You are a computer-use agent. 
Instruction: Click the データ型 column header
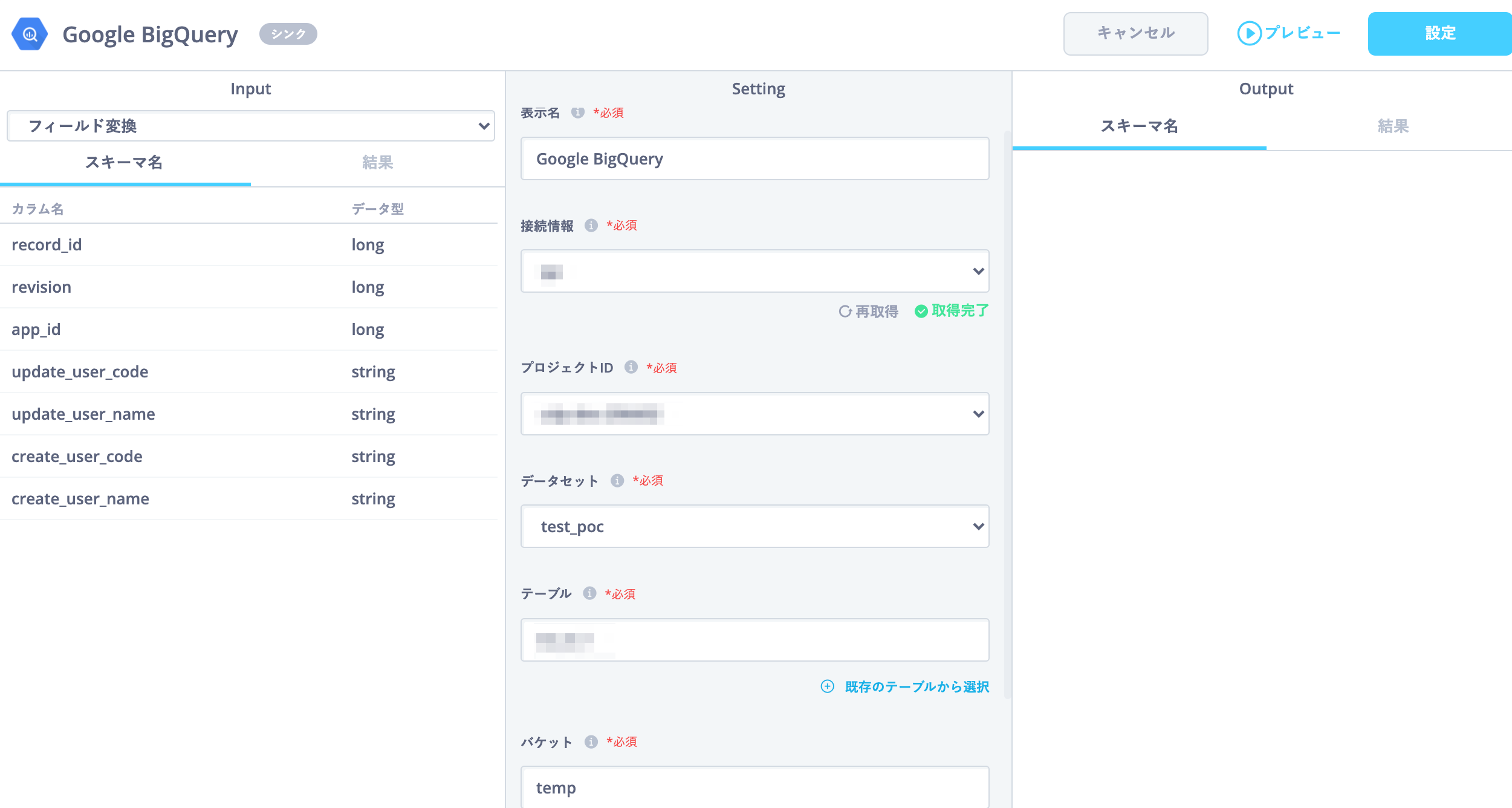point(378,209)
